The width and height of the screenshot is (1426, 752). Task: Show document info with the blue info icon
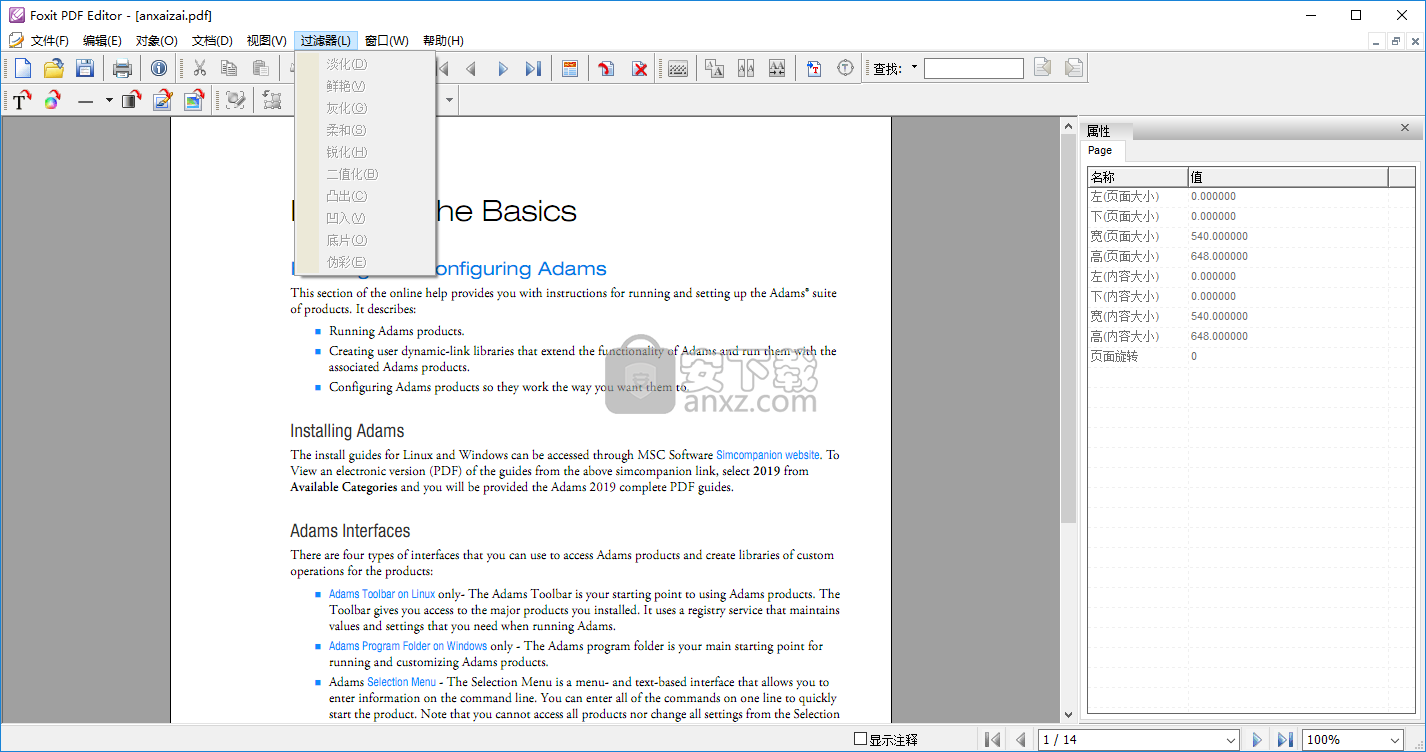159,68
